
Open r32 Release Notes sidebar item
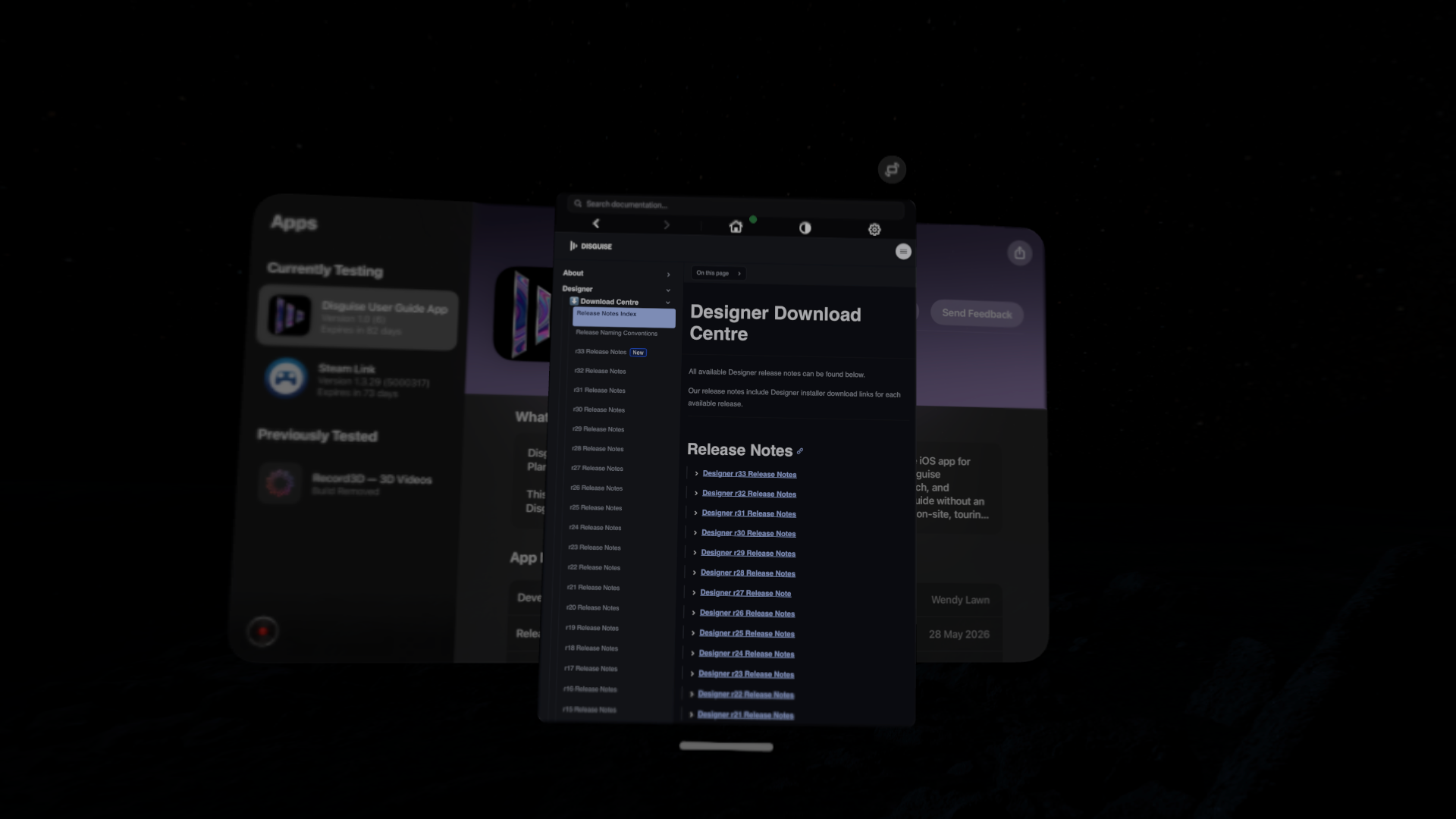click(x=600, y=371)
